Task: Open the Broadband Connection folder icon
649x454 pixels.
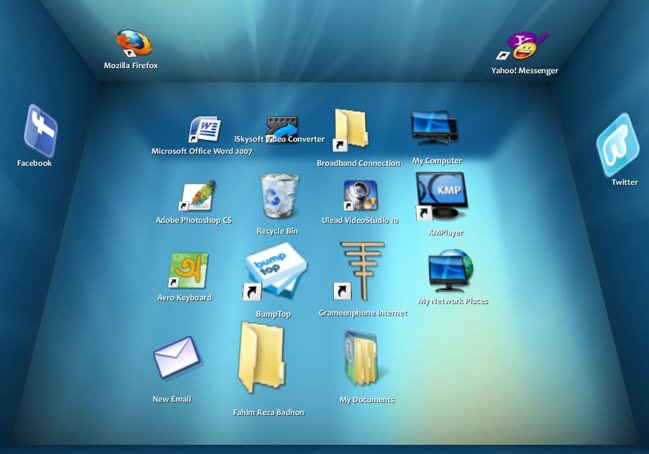Action: [350, 130]
